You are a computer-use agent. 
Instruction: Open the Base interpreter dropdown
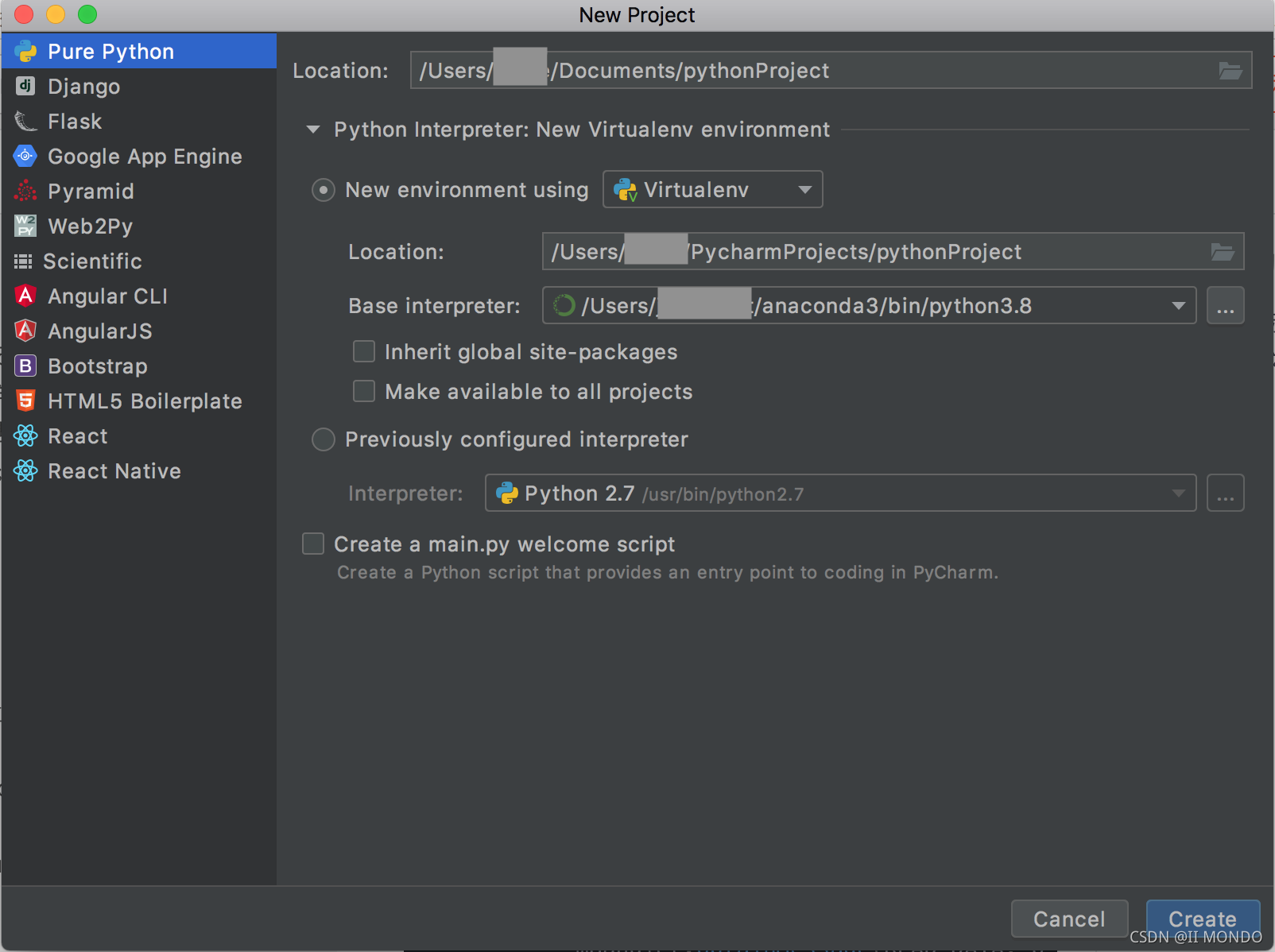tap(1178, 305)
